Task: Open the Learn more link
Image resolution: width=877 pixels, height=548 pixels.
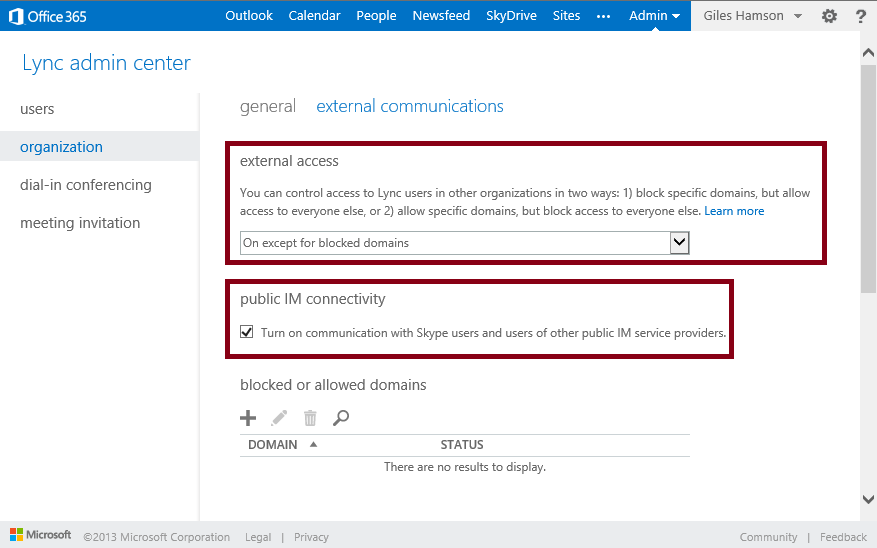Action: (x=734, y=211)
